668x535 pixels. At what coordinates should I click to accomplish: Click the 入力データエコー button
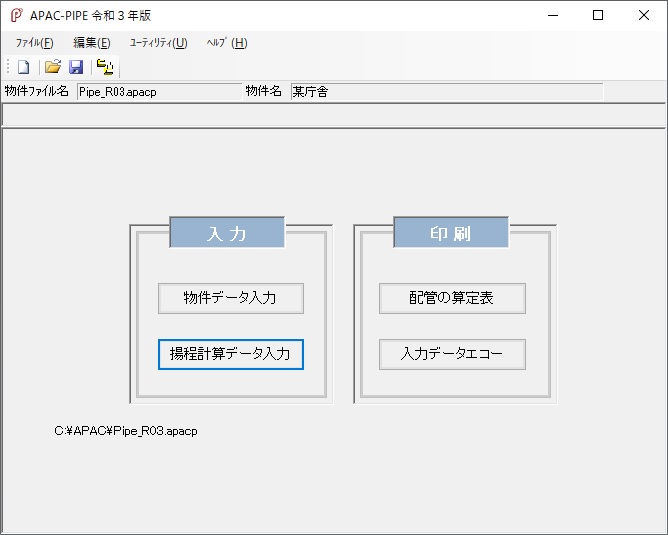click(452, 354)
